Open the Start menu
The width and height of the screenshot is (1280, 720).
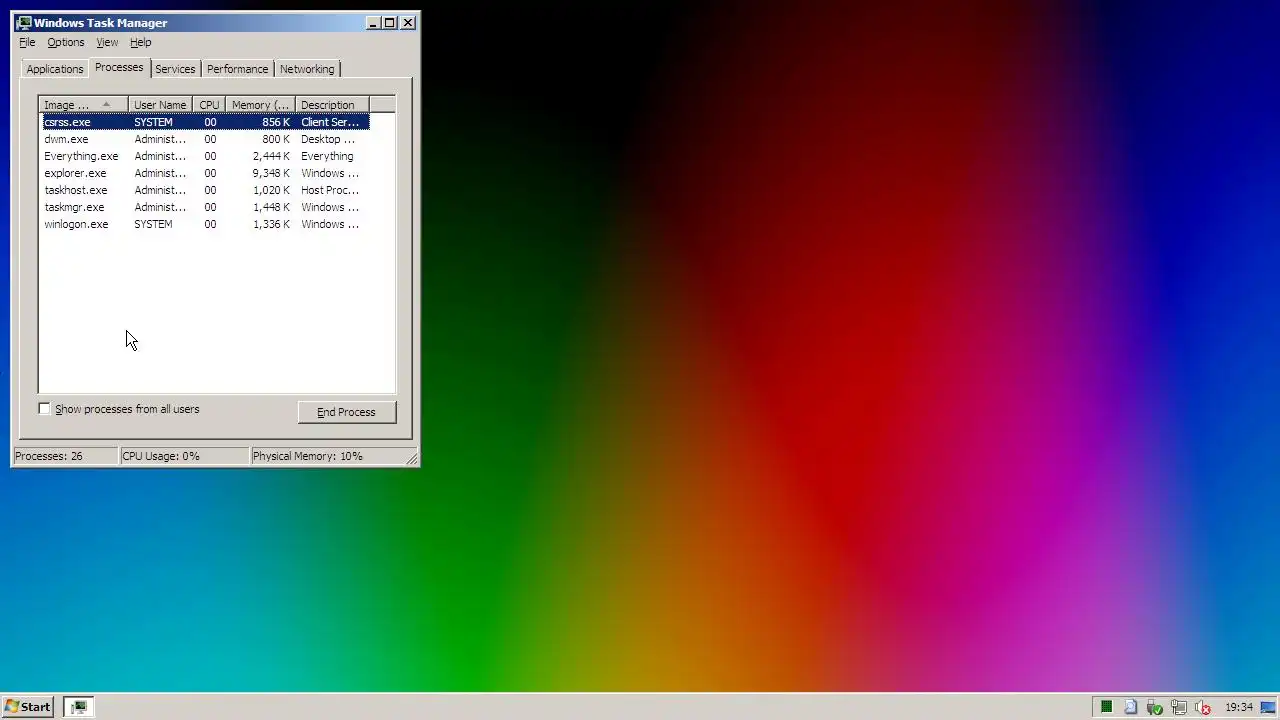28,707
